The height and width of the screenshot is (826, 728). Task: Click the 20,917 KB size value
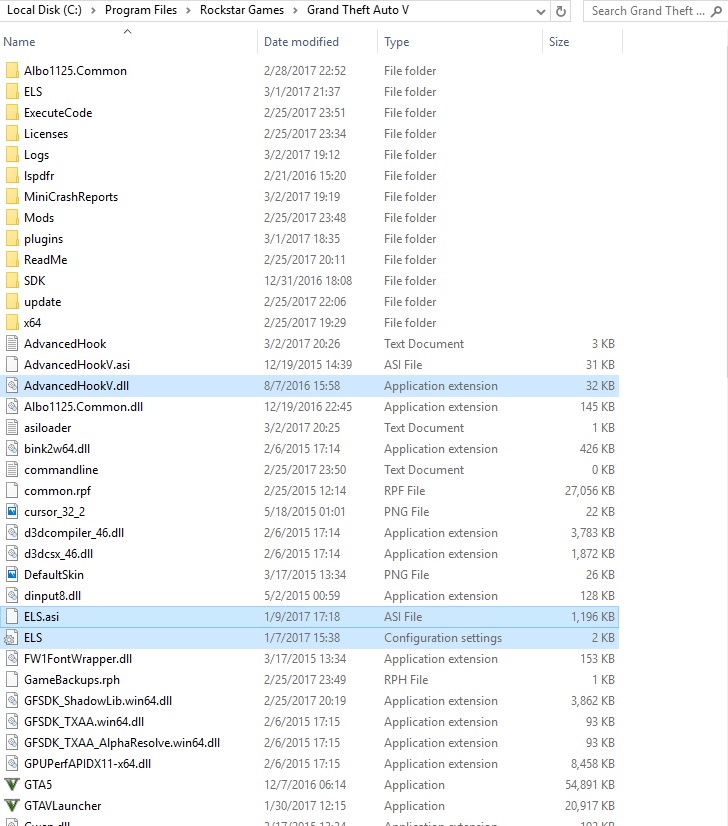(x=589, y=805)
